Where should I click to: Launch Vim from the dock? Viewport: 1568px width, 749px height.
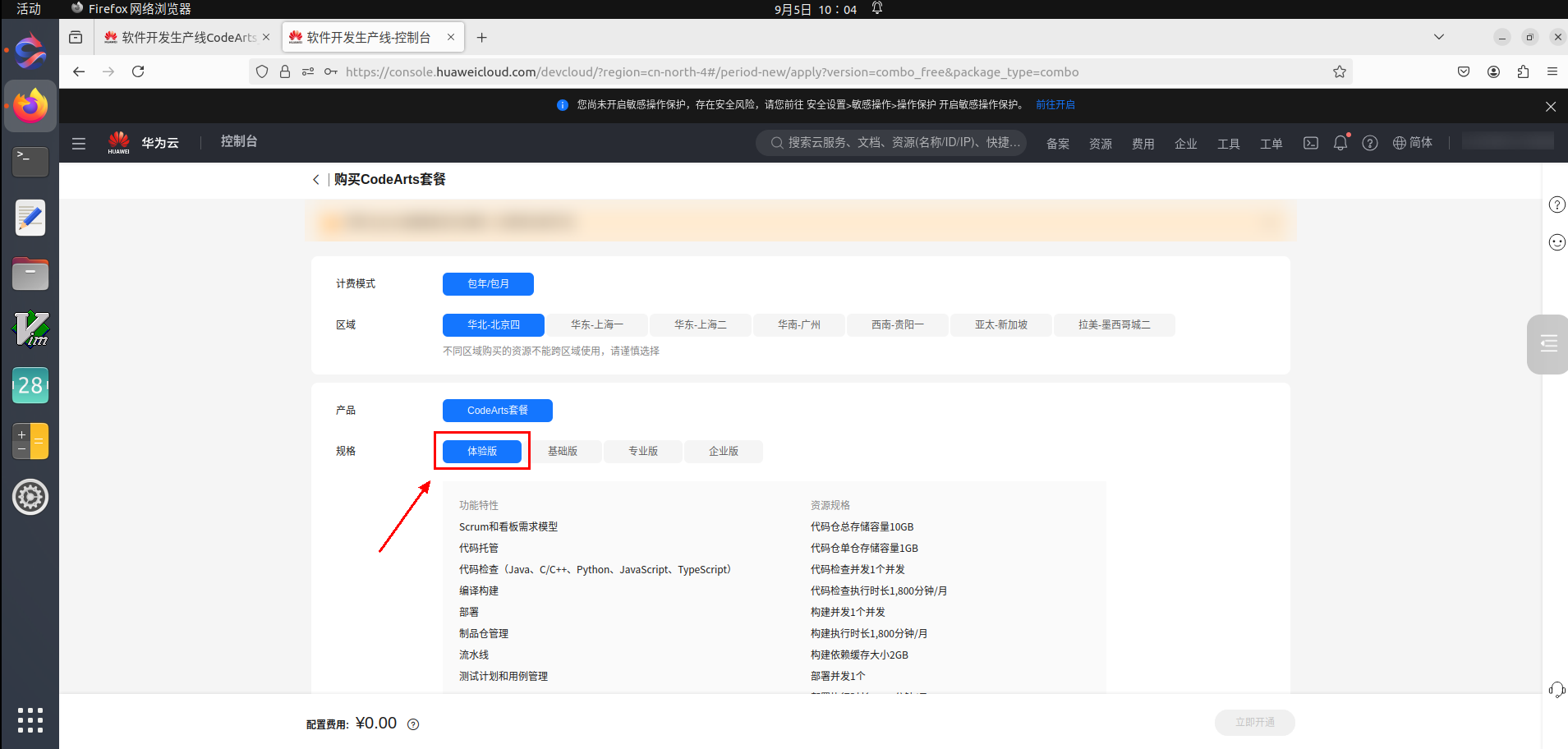click(30, 329)
